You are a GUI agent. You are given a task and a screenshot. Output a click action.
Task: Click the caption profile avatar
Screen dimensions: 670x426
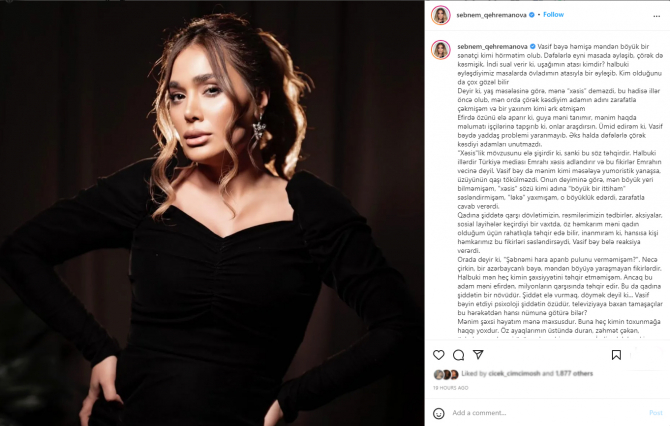(x=441, y=50)
